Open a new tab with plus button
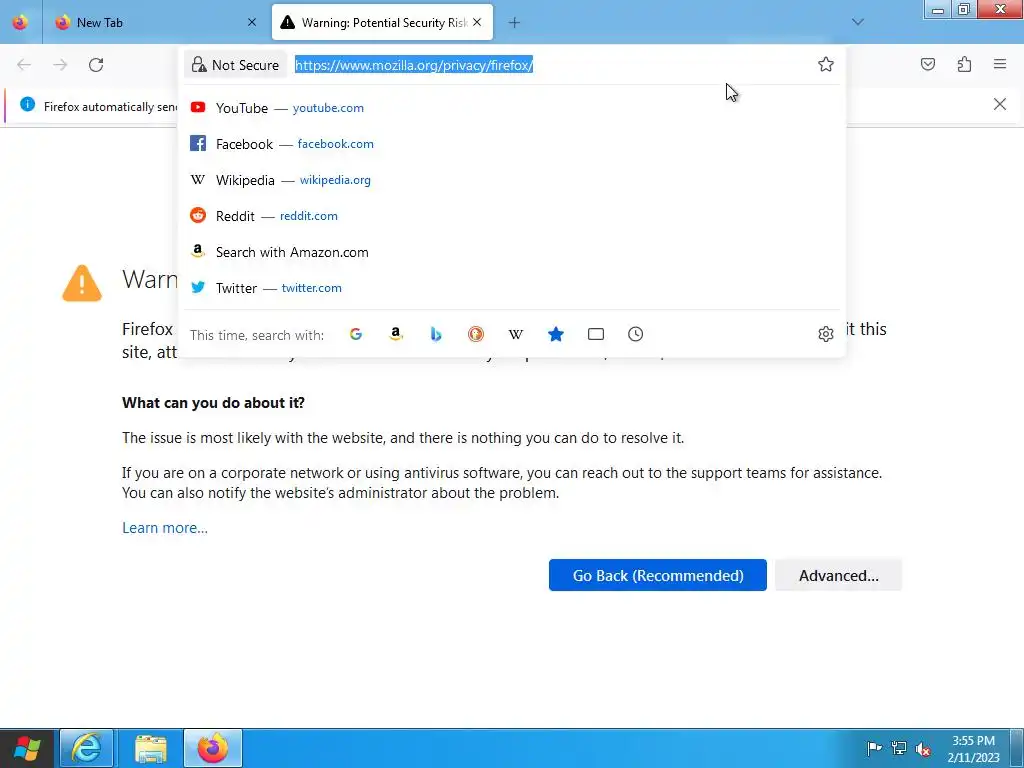This screenshot has height=768, width=1024. point(514,23)
